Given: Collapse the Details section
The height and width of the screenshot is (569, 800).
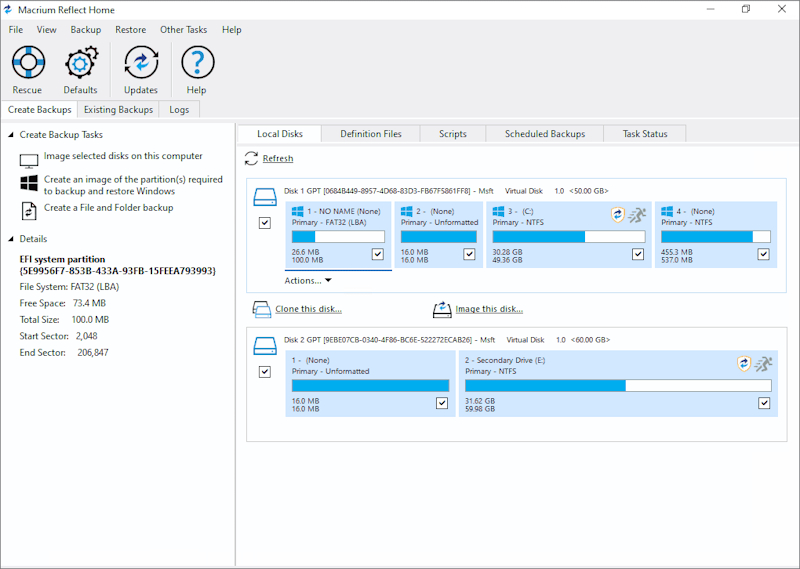Looking at the screenshot, I should pos(11,239).
